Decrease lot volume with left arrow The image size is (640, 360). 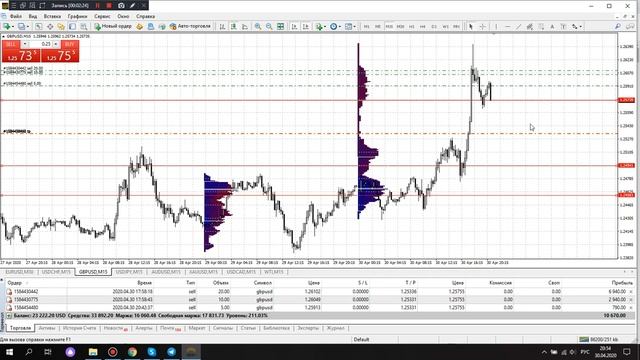click(24, 44)
